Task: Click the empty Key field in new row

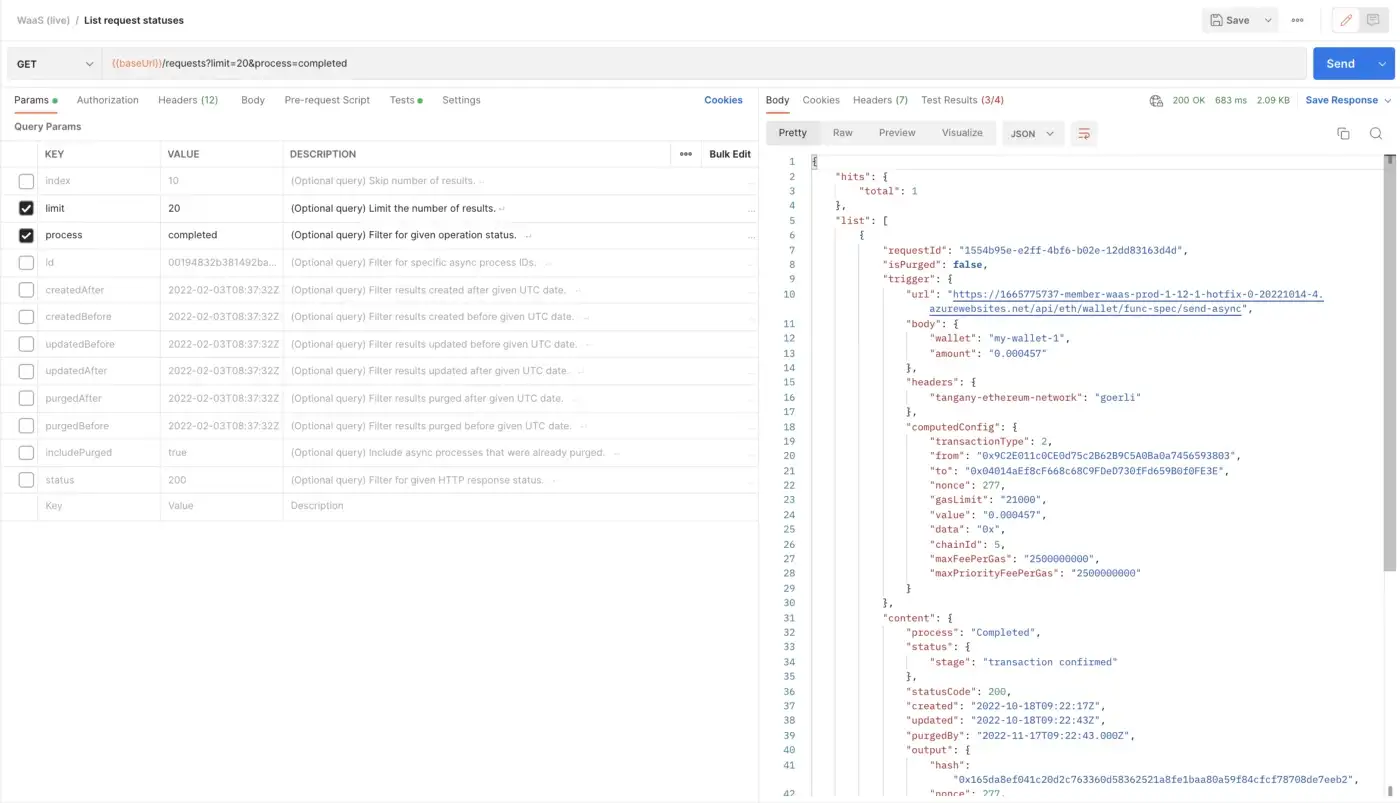Action: pos(99,506)
